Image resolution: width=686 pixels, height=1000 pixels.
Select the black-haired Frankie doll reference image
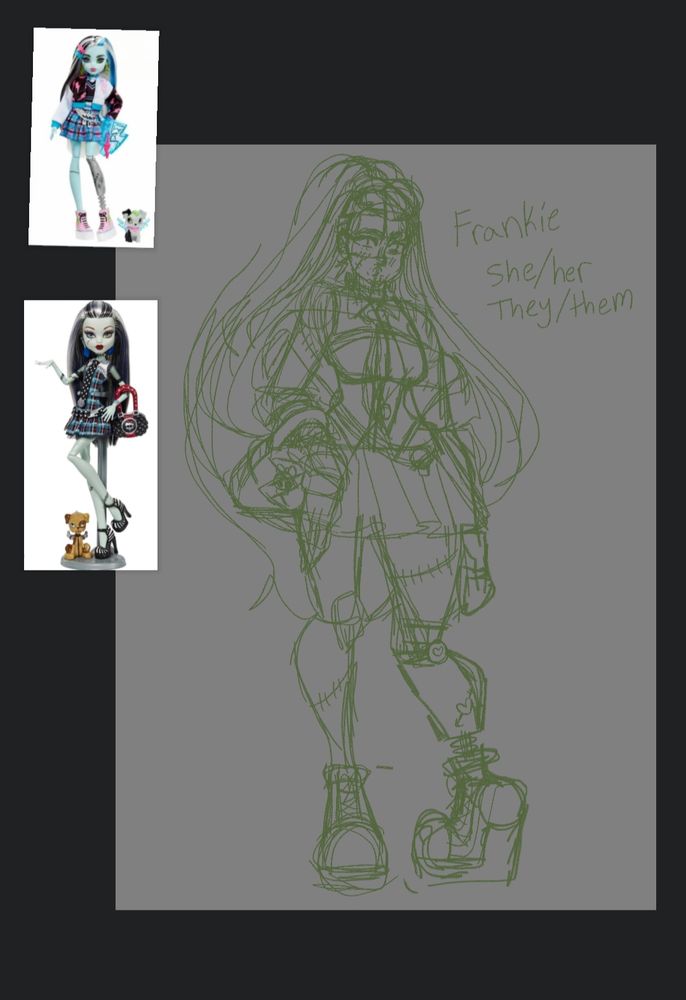click(x=91, y=435)
